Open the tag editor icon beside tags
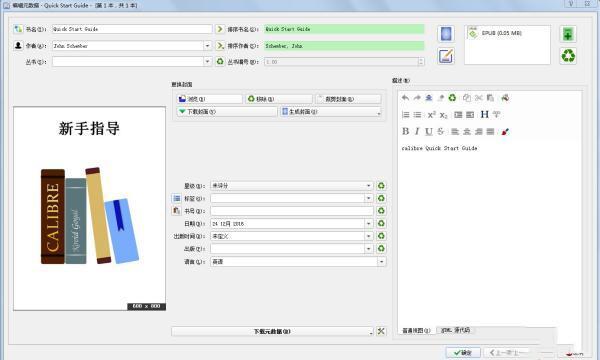Viewport: 600px width, 360px height. coord(176,198)
